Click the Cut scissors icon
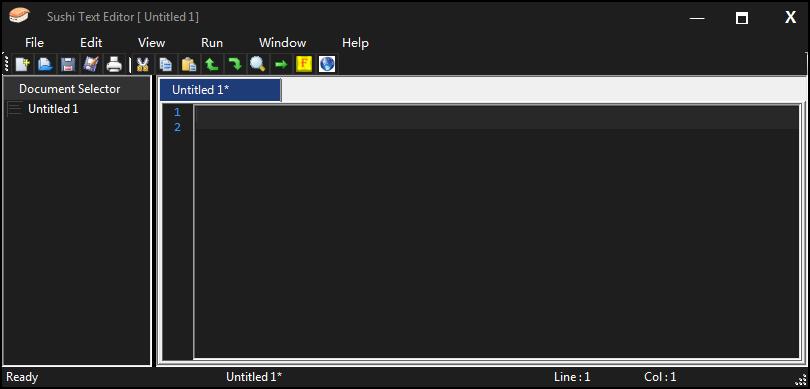Viewport: 810px width, 389px height. point(142,65)
